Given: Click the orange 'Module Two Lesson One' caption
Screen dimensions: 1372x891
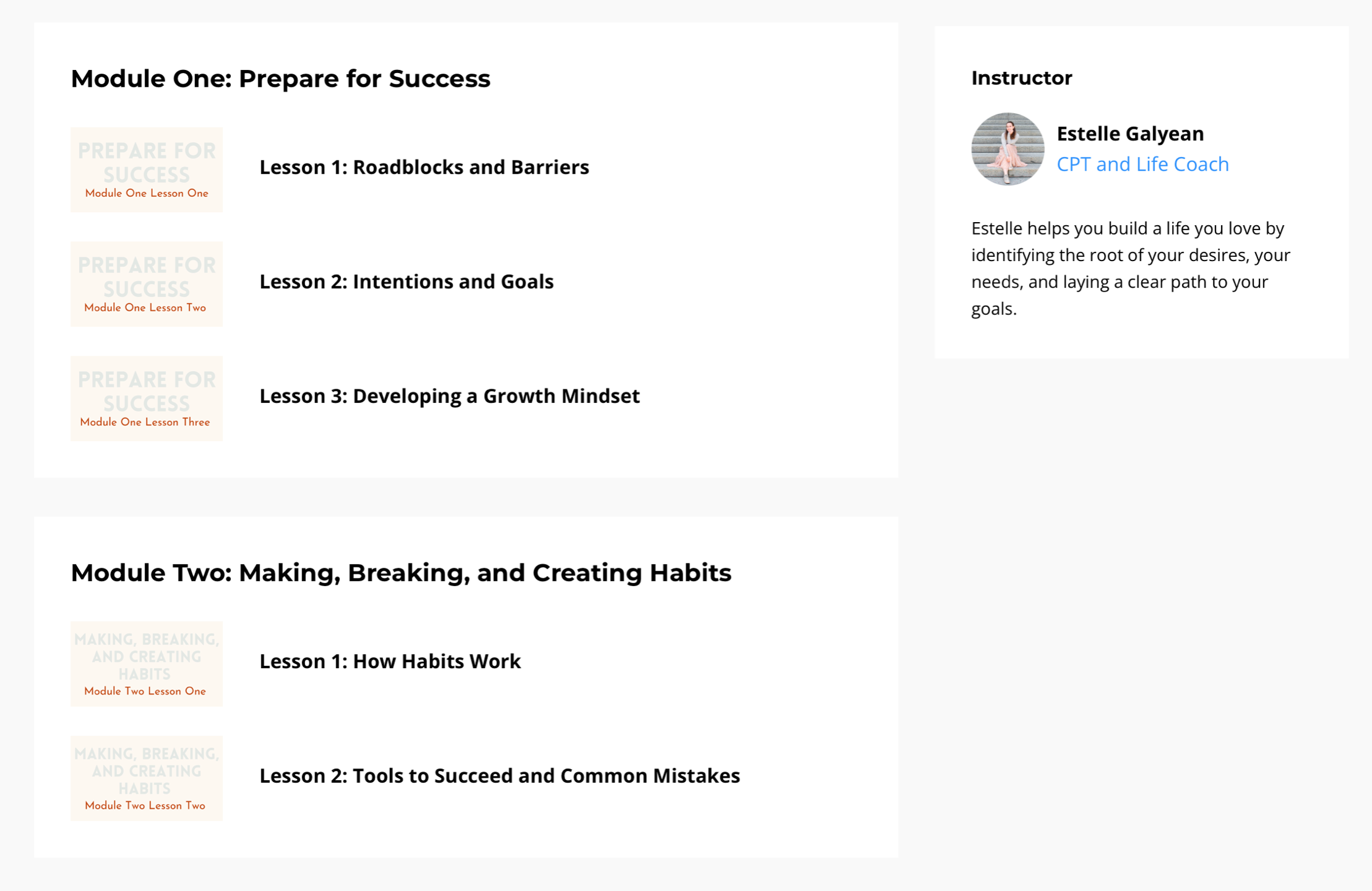Looking at the screenshot, I should [x=145, y=691].
